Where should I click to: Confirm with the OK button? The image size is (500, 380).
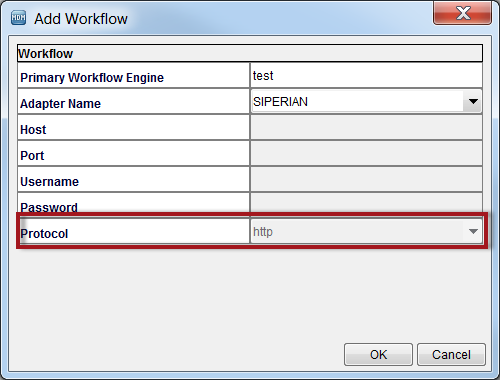[378, 355]
